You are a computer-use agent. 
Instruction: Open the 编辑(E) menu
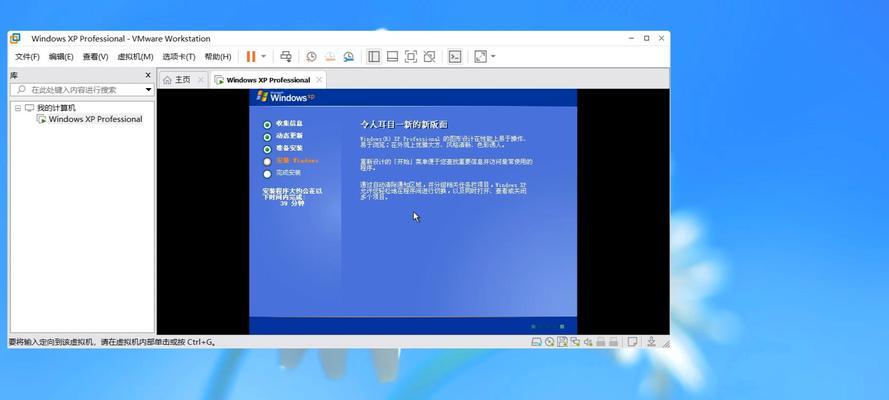point(61,57)
